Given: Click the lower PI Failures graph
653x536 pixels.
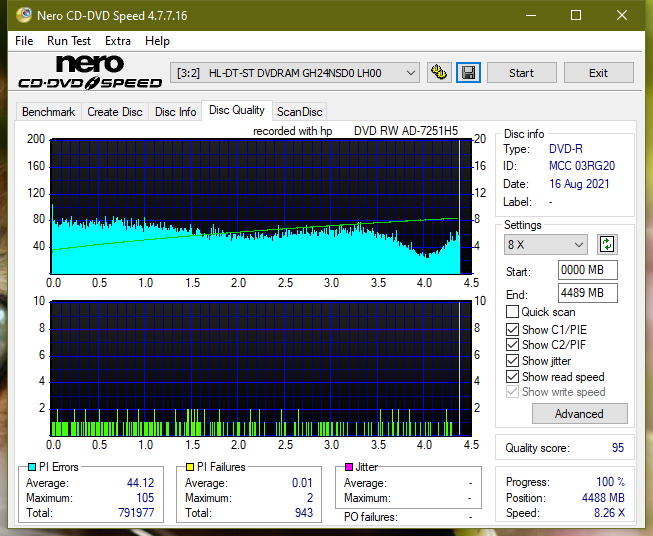Looking at the screenshot, I should (261, 368).
